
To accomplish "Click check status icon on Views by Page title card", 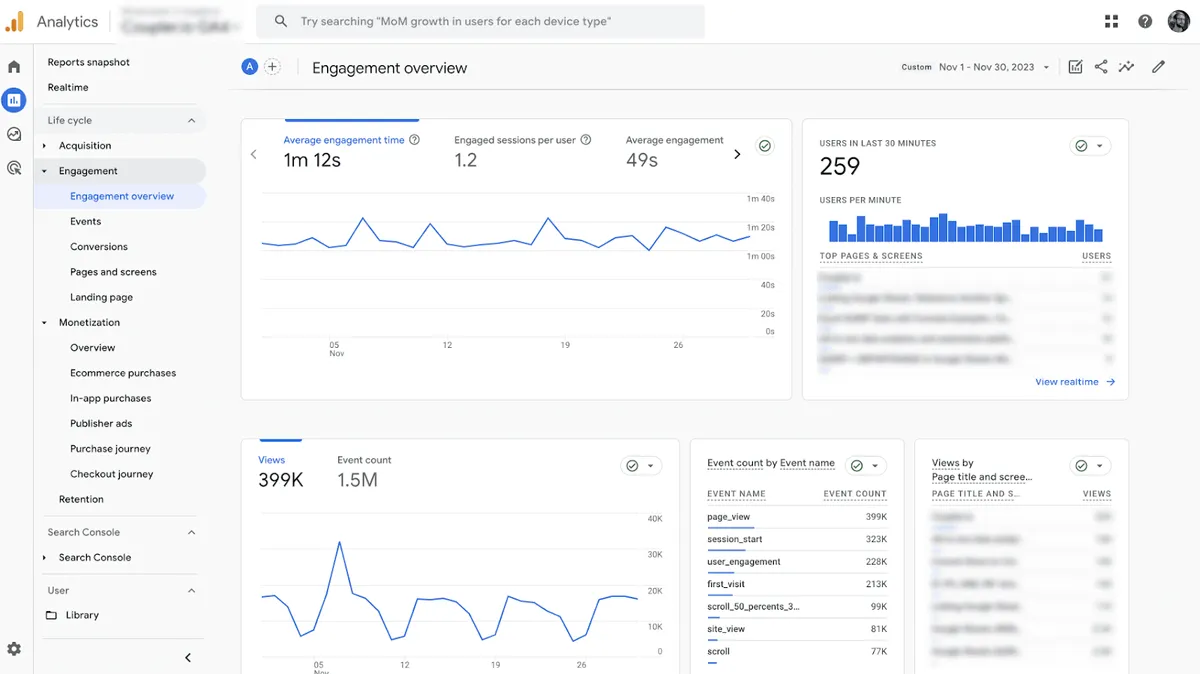I will click(1081, 466).
